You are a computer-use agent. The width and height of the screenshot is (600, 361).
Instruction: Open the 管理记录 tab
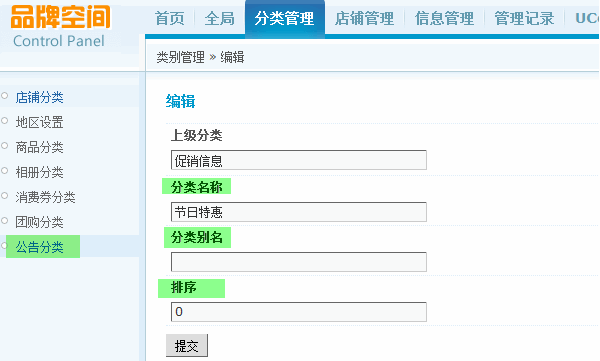point(524,18)
